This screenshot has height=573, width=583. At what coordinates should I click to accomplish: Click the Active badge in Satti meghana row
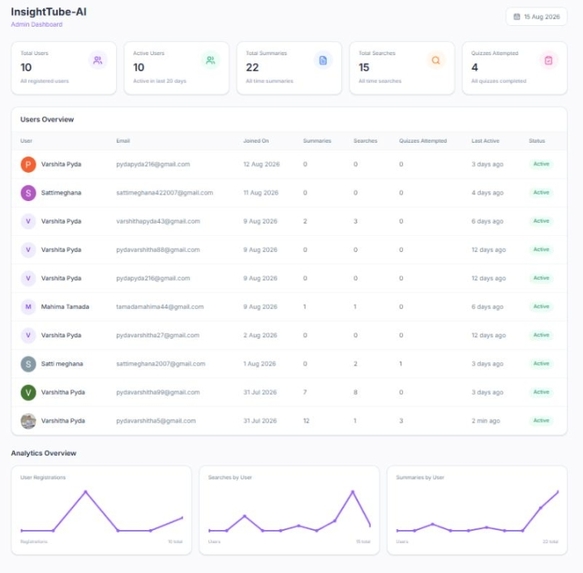coord(541,364)
